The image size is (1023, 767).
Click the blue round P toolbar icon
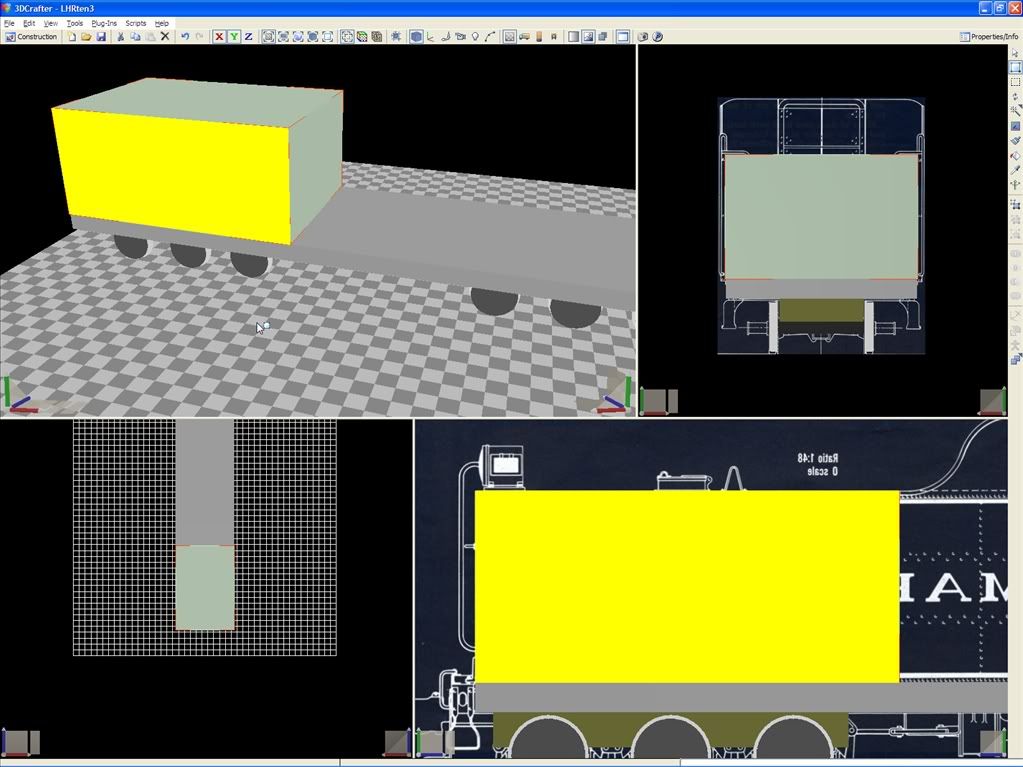(658, 37)
